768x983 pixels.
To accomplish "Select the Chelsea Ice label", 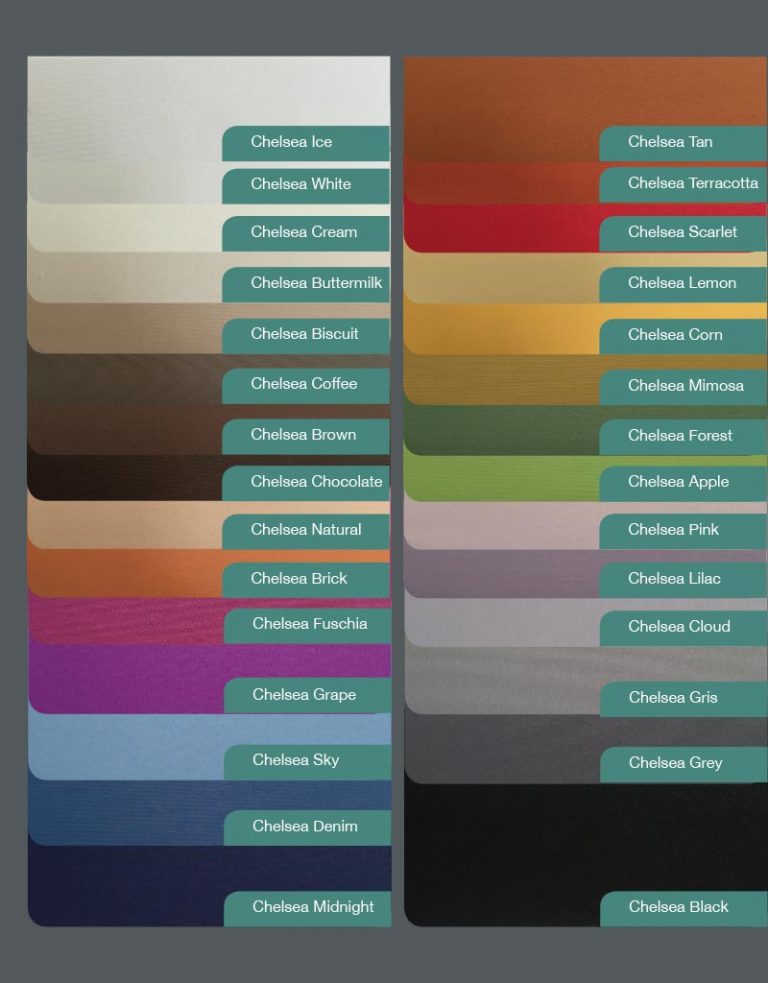I will pyautogui.click(x=306, y=143).
